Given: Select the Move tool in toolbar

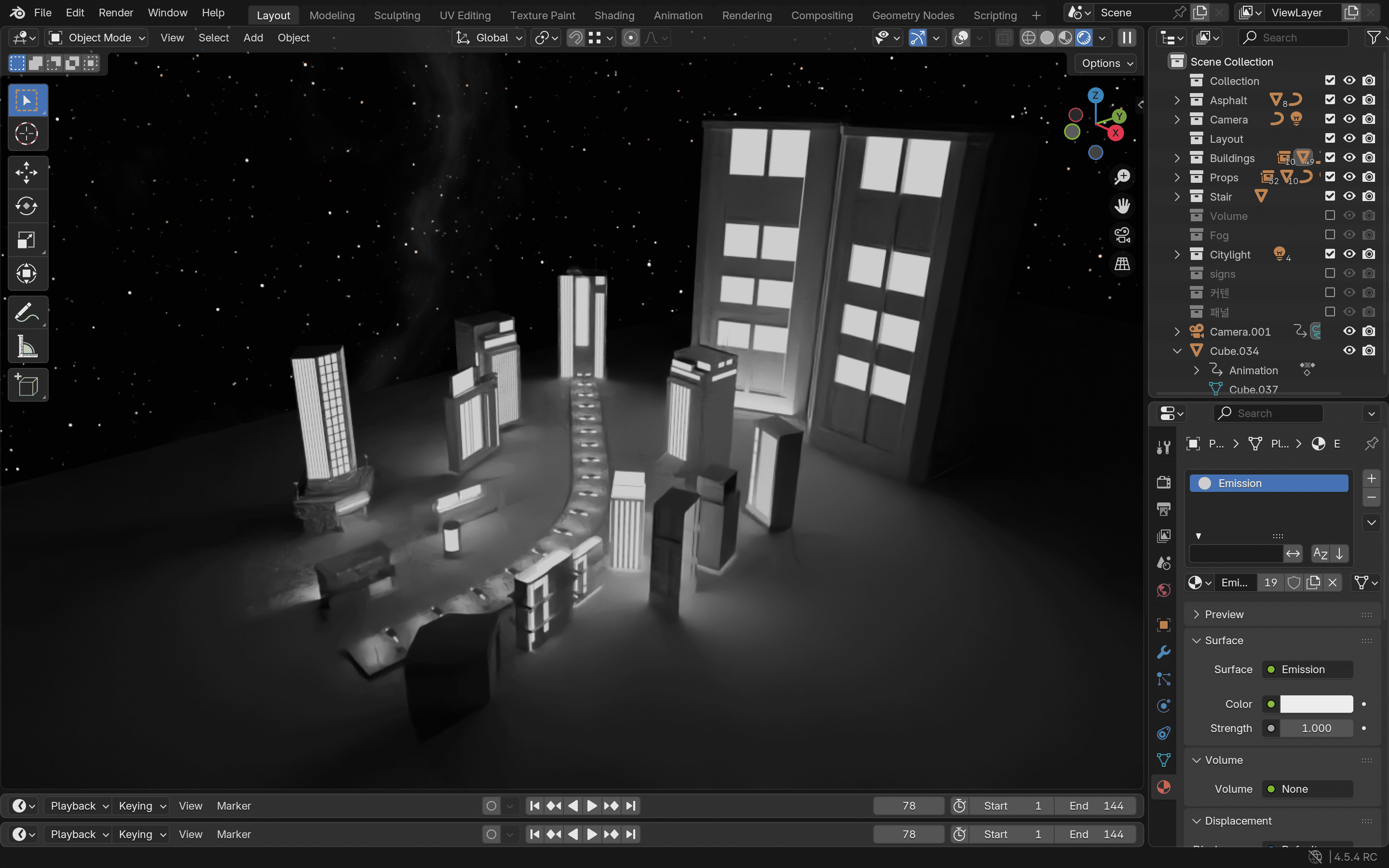Looking at the screenshot, I should pos(27,172).
